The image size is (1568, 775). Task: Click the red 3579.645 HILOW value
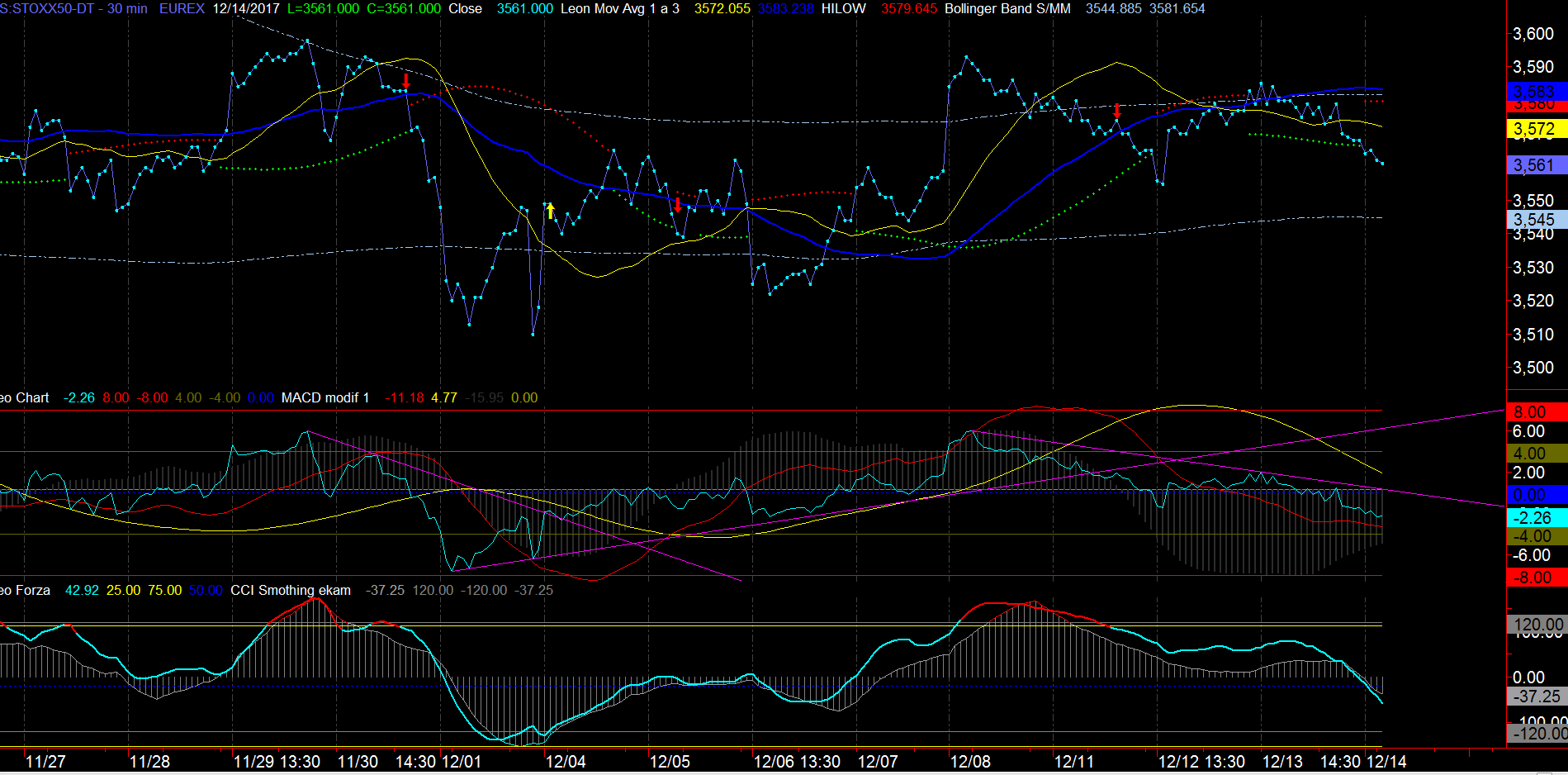[x=909, y=8]
